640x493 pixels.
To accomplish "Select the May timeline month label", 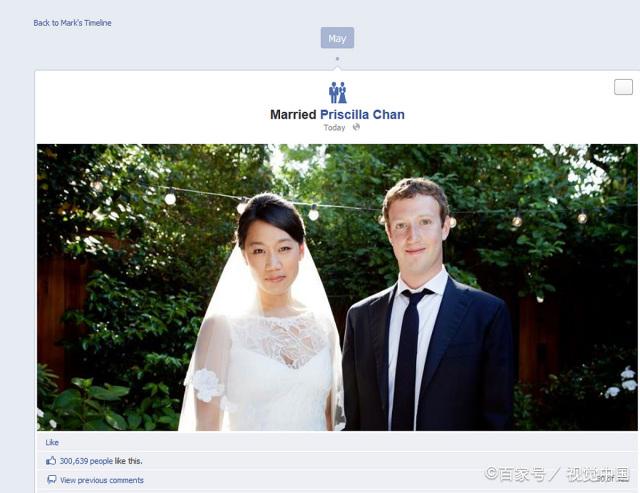I will (337, 38).
